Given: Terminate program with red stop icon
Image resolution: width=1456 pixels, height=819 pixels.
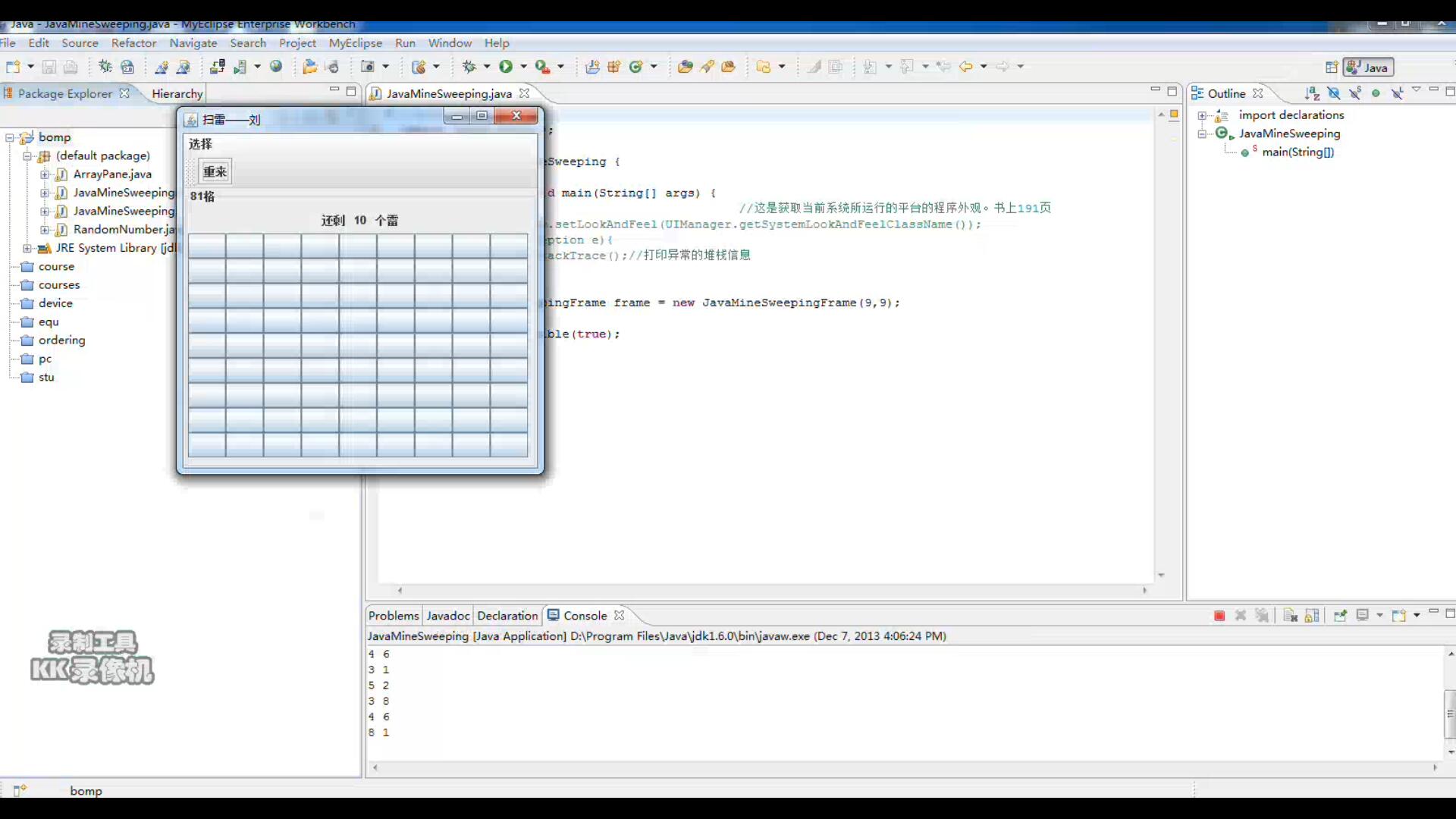Looking at the screenshot, I should click(1219, 616).
